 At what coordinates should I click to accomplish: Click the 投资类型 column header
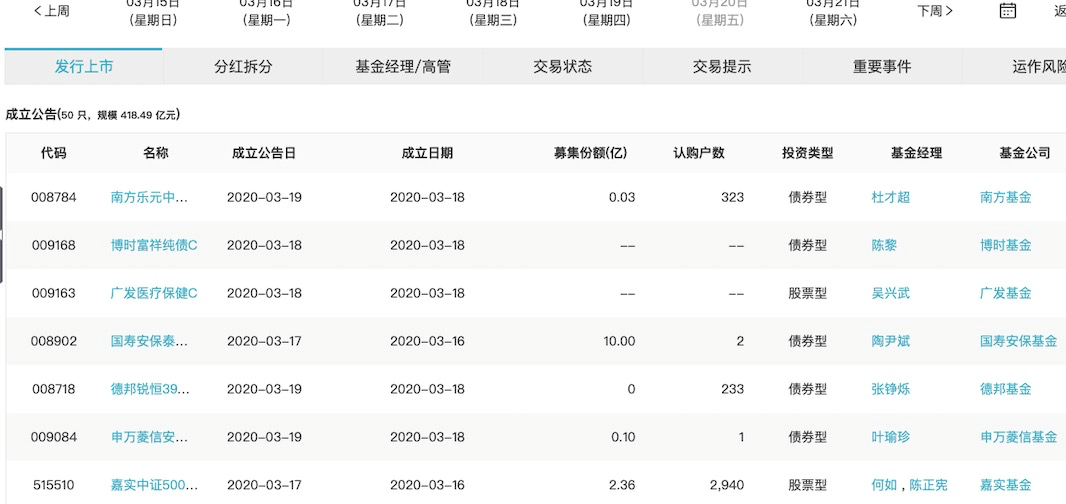808,153
